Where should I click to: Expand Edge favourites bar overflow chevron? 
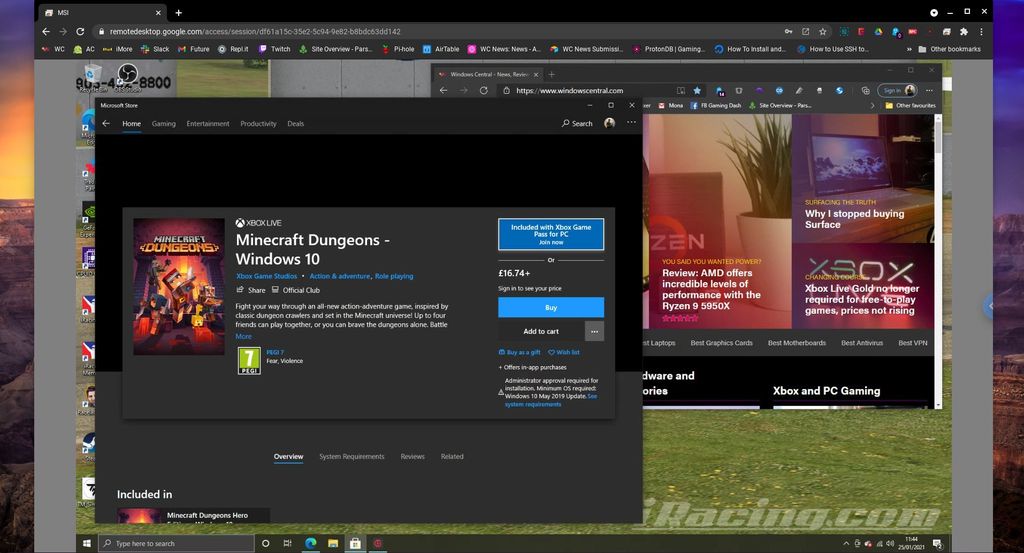point(872,105)
